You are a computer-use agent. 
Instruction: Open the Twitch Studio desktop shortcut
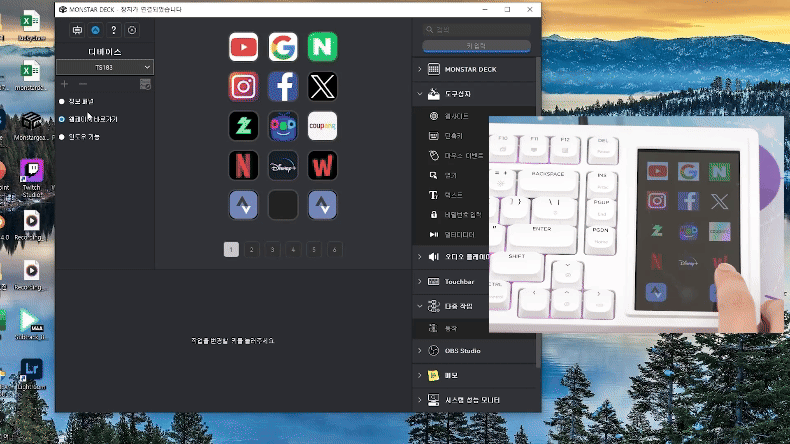click(x=31, y=177)
